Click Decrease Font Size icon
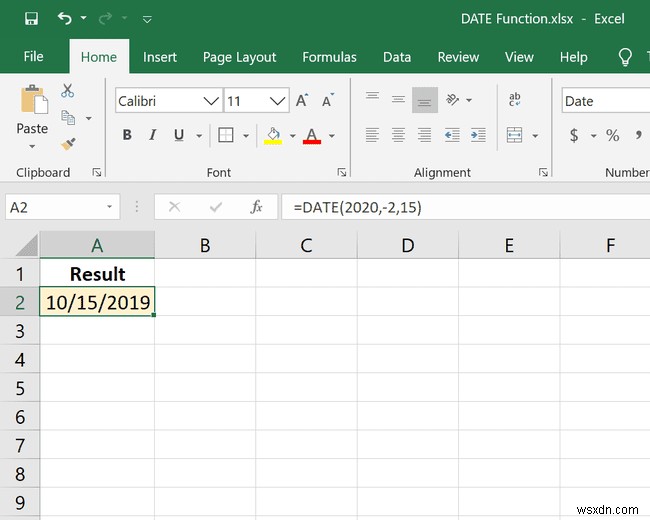 328,100
